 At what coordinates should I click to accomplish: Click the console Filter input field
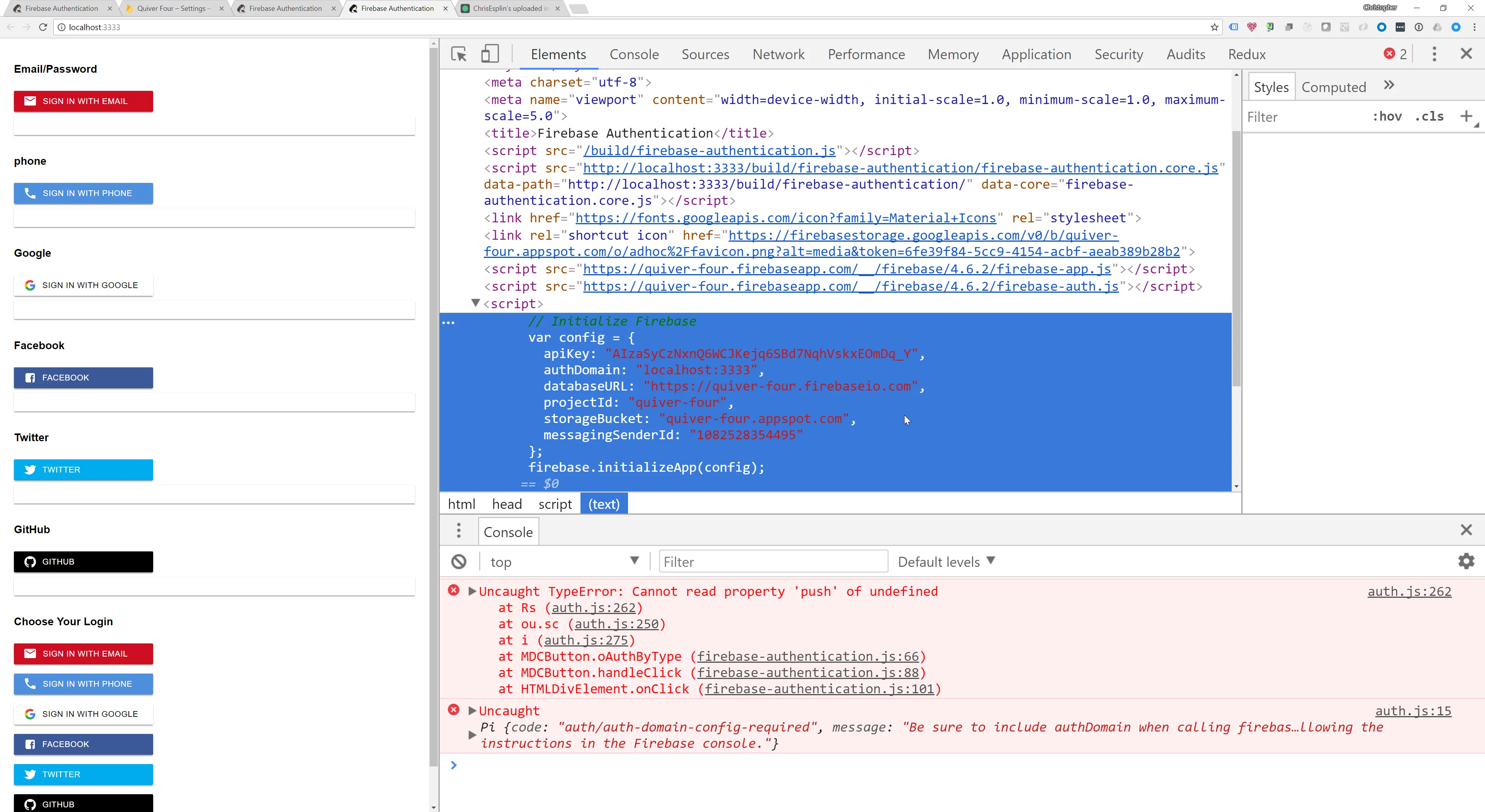(x=773, y=562)
